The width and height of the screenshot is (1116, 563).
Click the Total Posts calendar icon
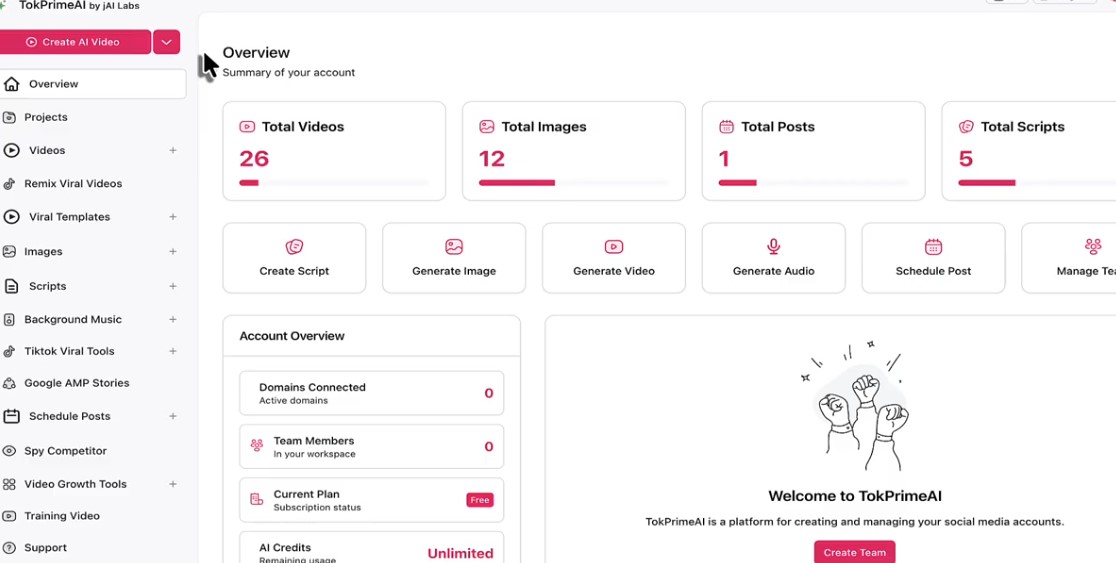coord(726,127)
